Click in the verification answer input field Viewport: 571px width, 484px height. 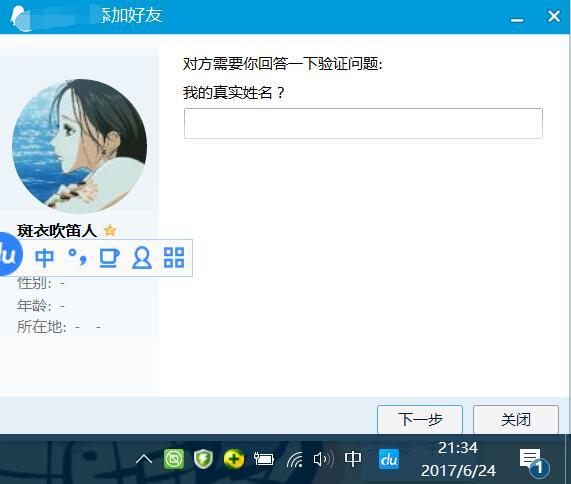point(363,123)
